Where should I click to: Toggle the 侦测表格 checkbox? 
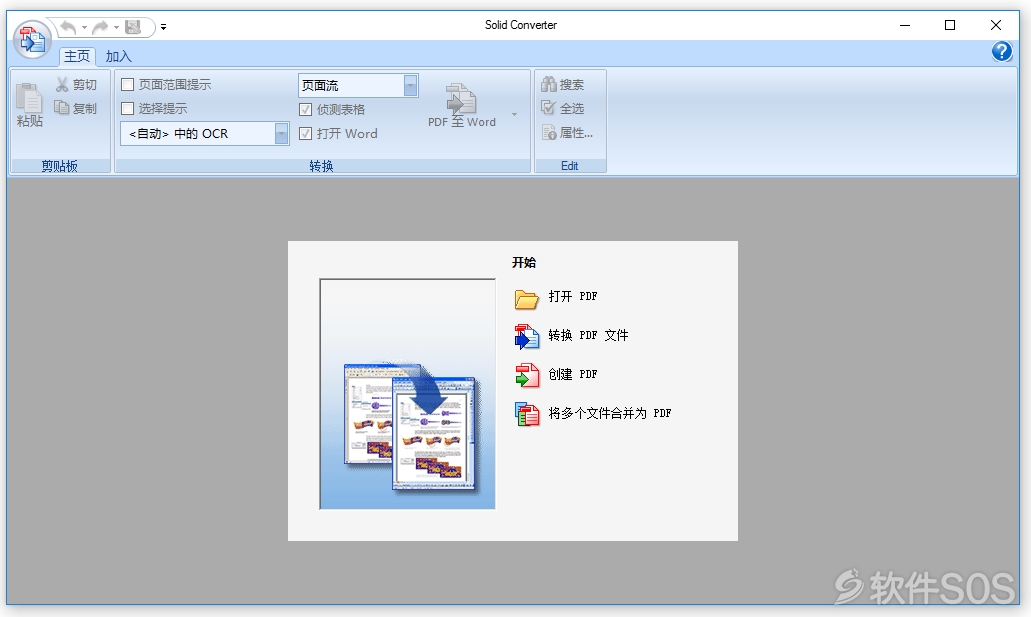click(x=305, y=109)
